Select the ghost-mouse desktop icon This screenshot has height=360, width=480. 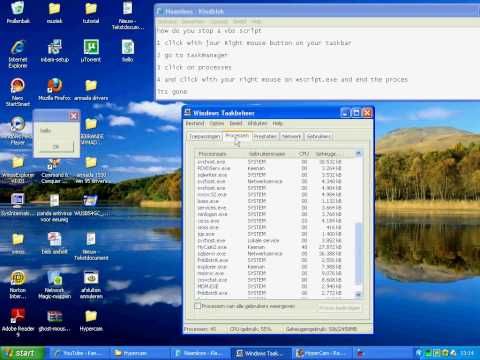(x=54, y=320)
